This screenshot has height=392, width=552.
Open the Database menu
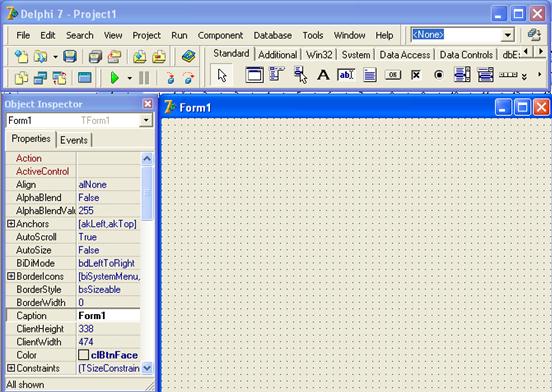[272, 35]
